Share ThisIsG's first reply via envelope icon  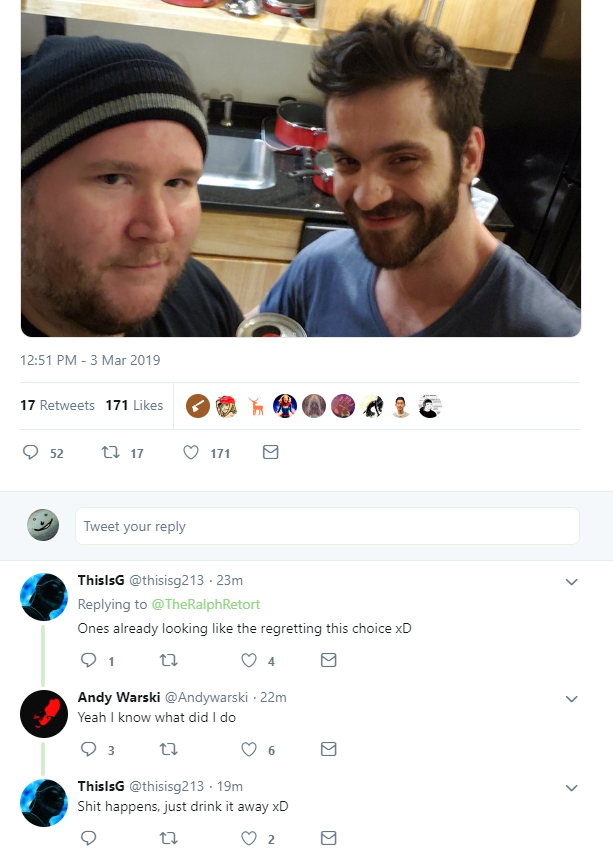(328, 660)
